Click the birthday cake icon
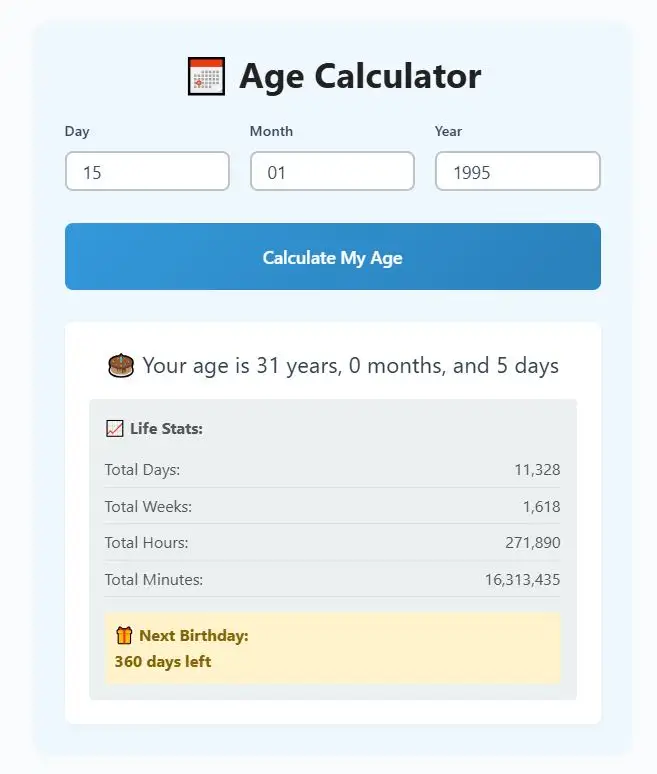This screenshot has height=774, width=657. click(120, 366)
